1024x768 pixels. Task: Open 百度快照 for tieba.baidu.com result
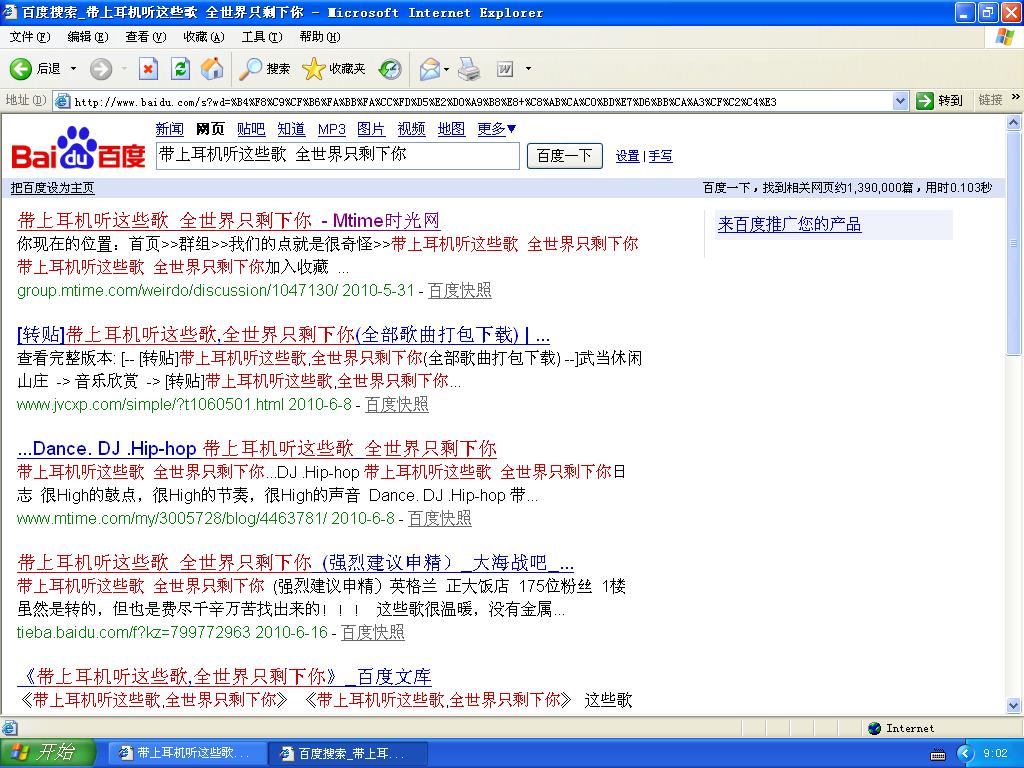[373, 632]
